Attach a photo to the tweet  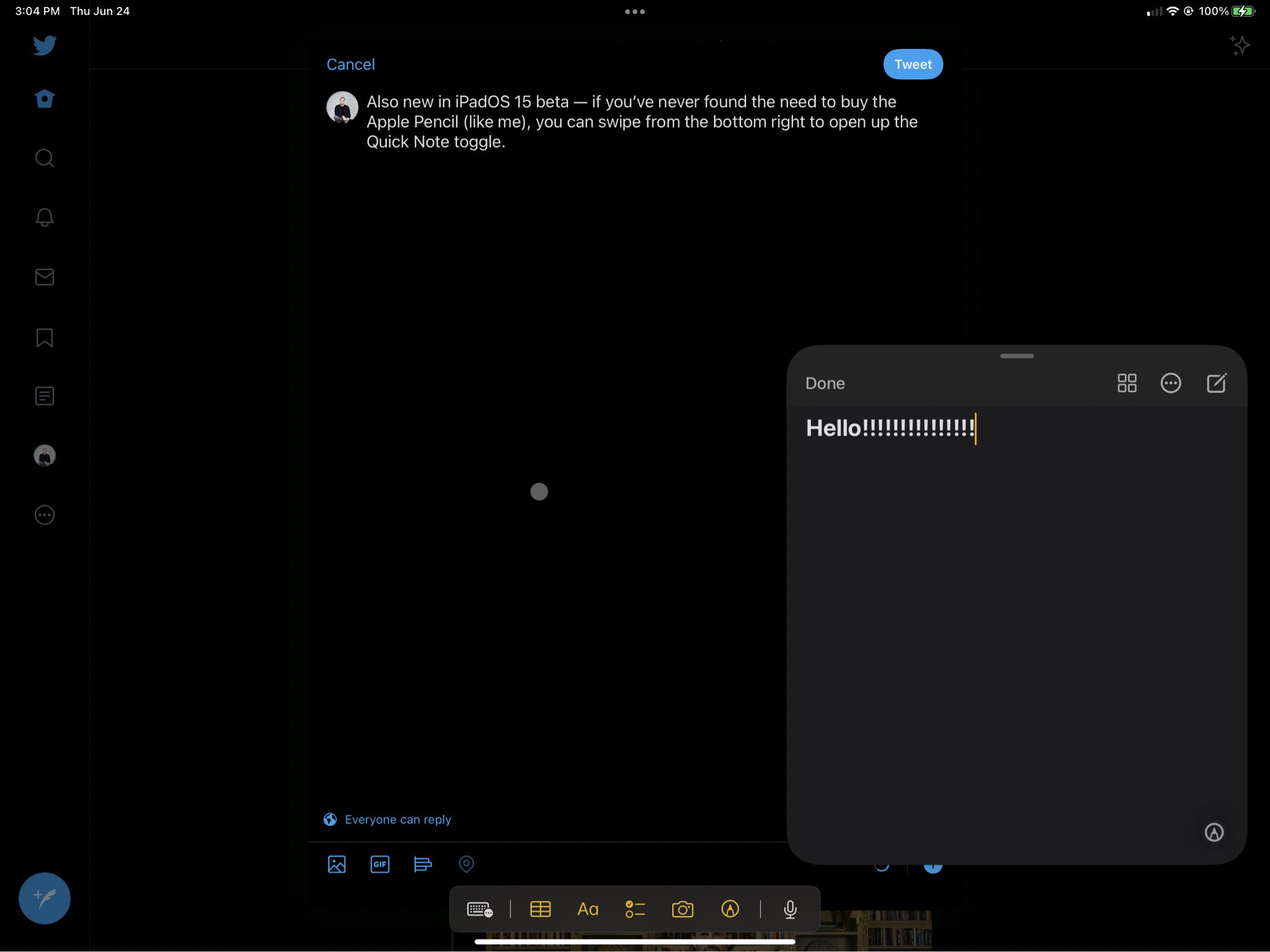pos(337,864)
